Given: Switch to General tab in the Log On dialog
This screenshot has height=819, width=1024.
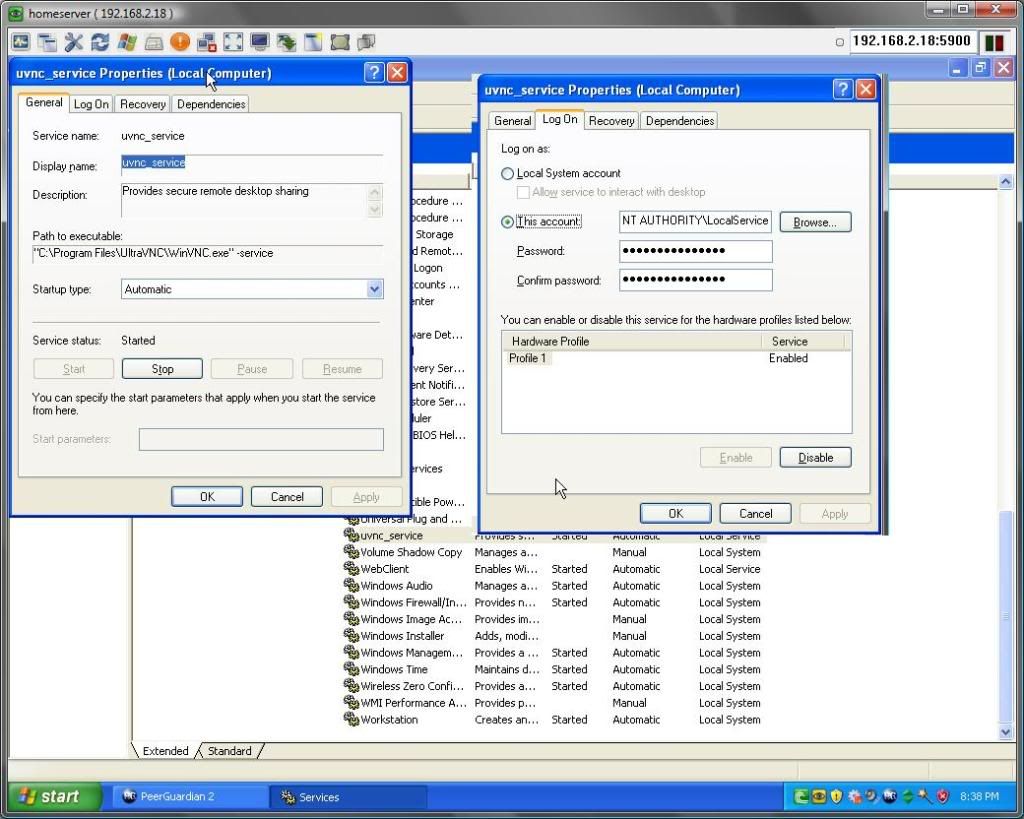Looking at the screenshot, I should pos(512,121).
